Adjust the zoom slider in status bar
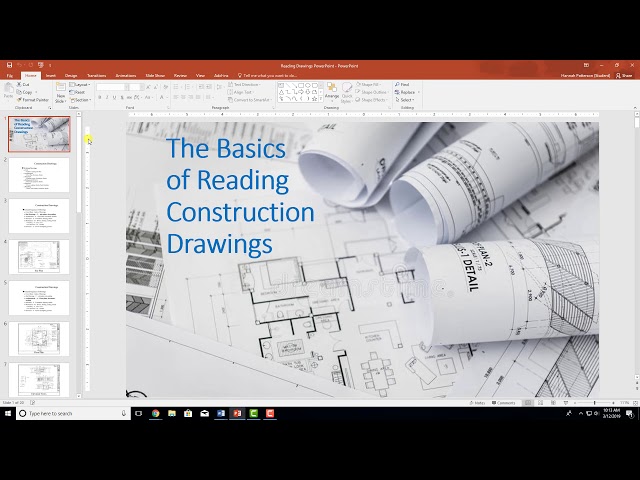640x480 pixels. coord(594,403)
